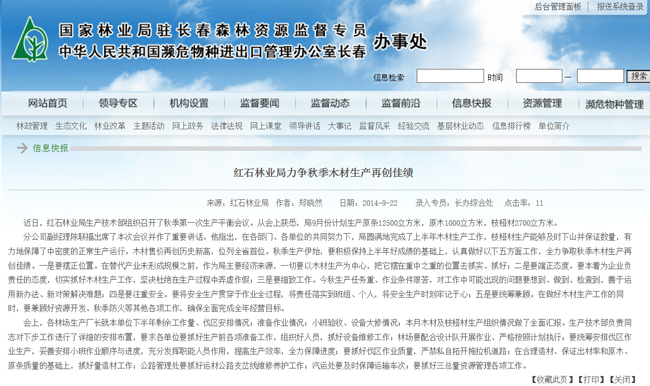
Task: Select 信息排行榜 submenu link
Action: coord(511,126)
